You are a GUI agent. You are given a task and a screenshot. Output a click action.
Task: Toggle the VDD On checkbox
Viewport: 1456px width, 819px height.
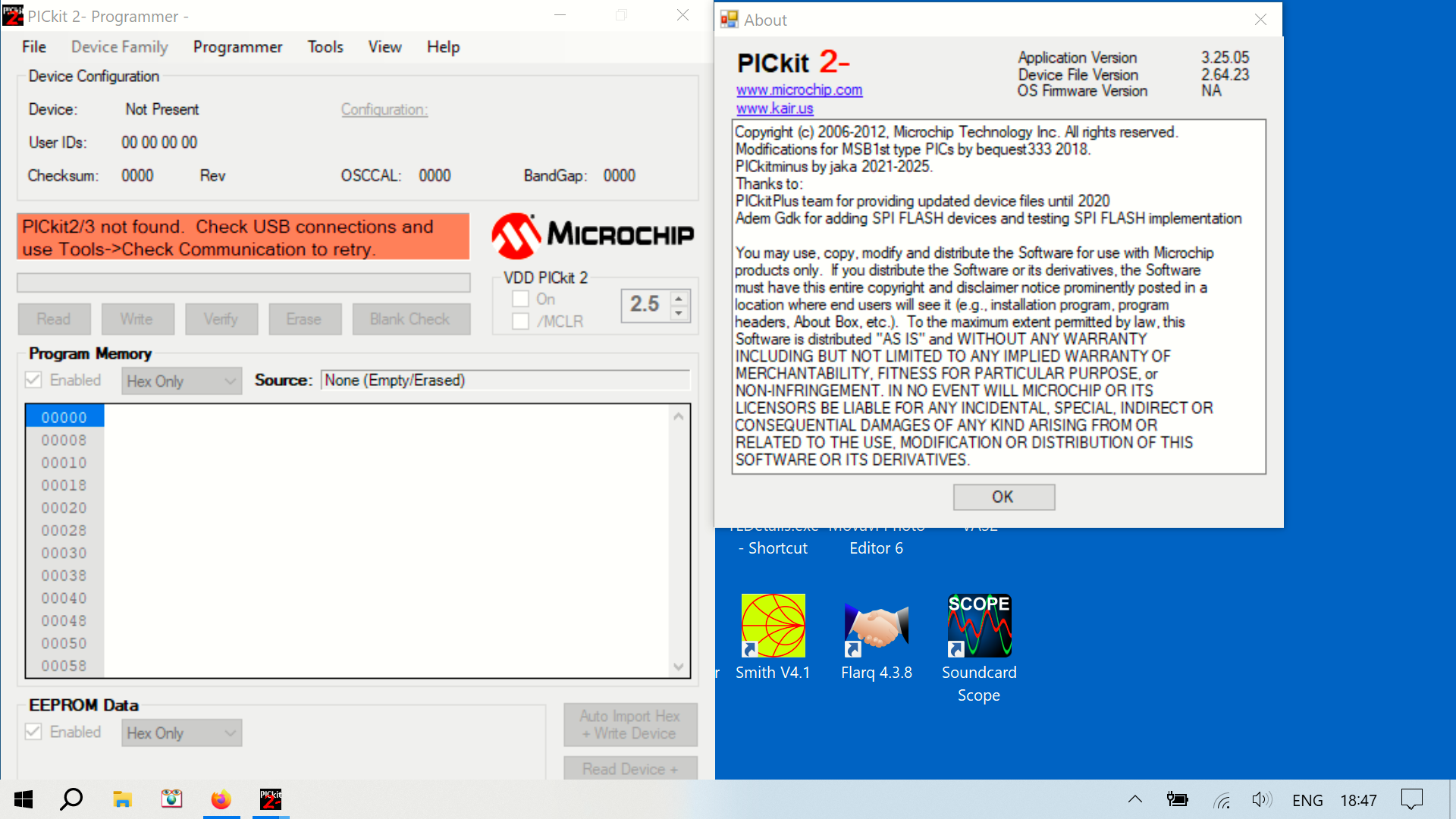(x=520, y=299)
